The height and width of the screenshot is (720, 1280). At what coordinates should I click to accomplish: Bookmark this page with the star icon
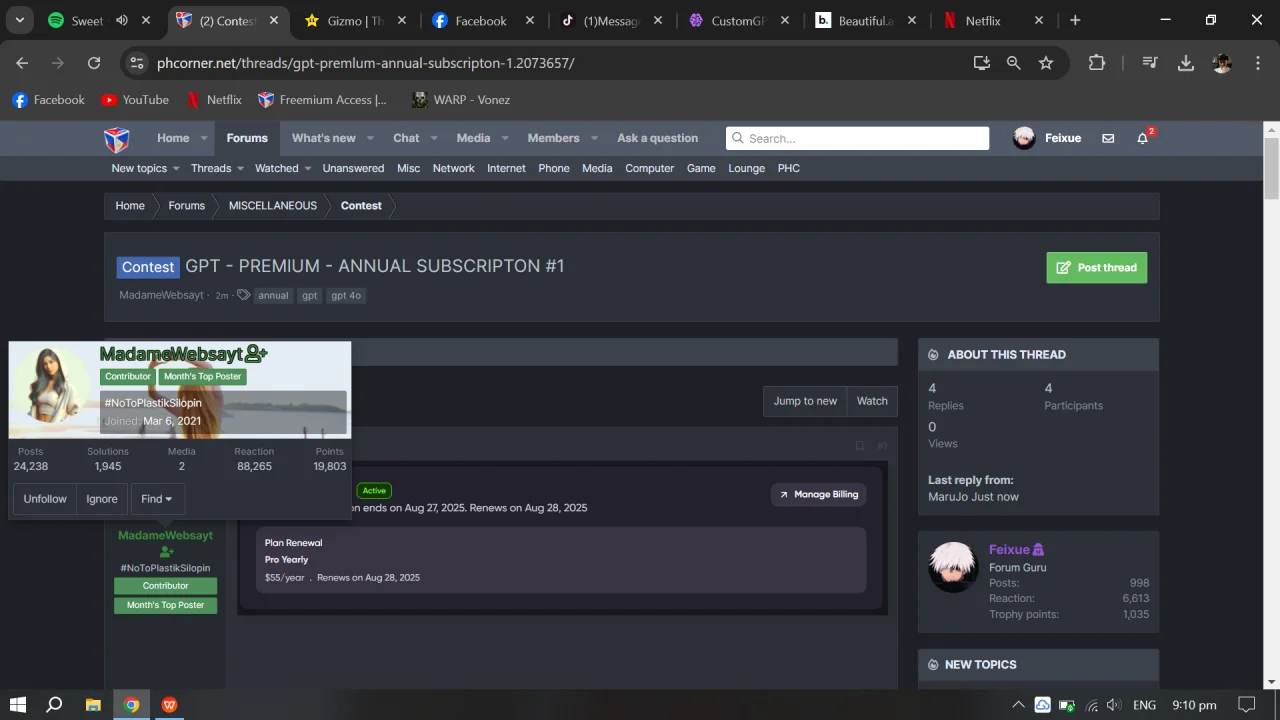pyautogui.click(x=1046, y=63)
